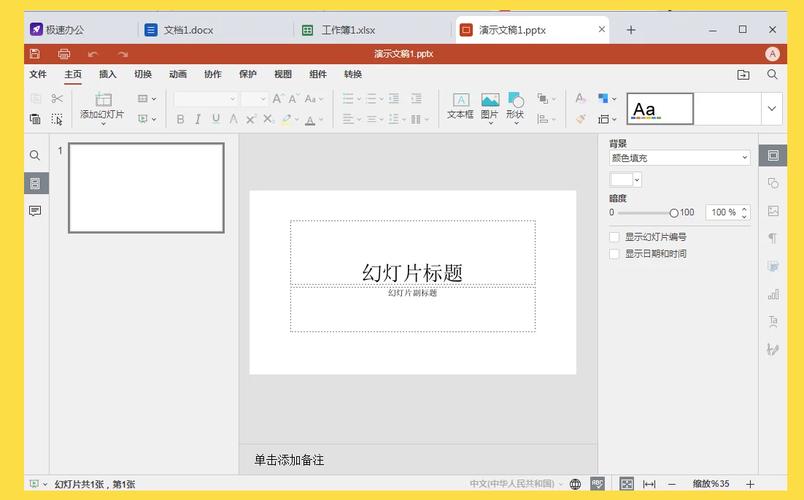Open the 文件 menu
The width and height of the screenshot is (804, 500).
pos(38,74)
